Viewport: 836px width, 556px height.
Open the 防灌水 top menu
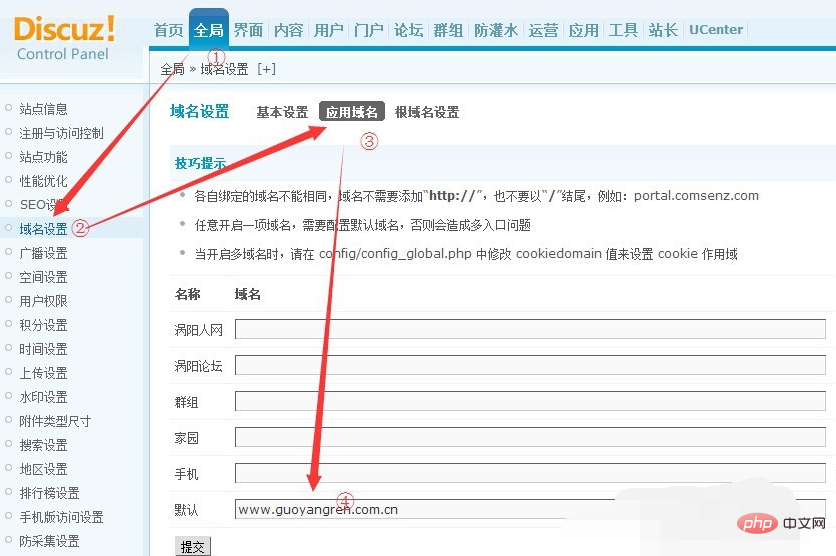tap(496, 30)
